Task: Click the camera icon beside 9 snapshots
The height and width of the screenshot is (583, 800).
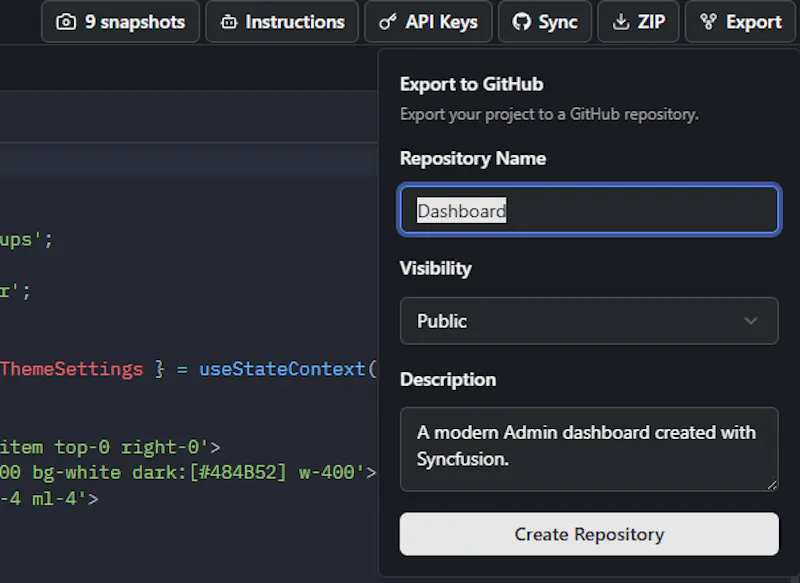Action: point(66,22)
